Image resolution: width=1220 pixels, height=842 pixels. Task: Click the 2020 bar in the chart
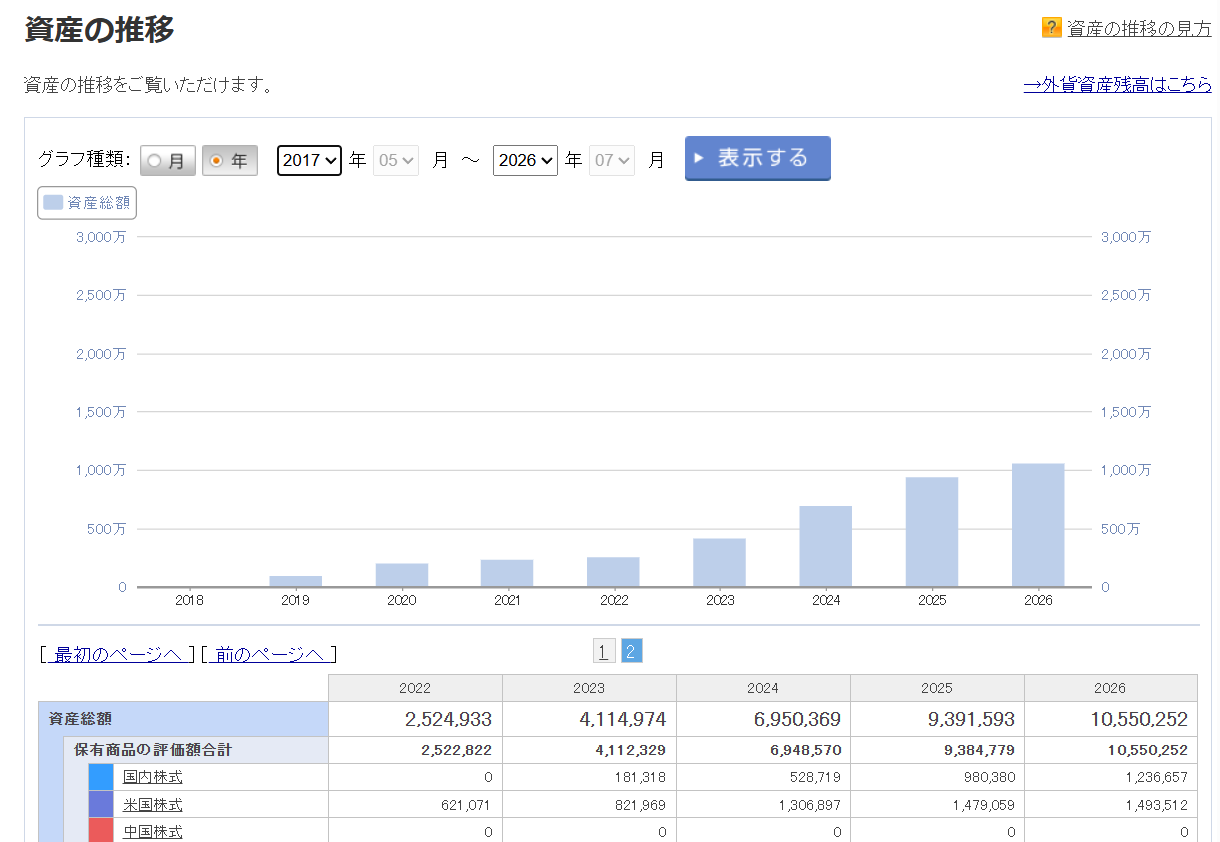click(402, 575)
